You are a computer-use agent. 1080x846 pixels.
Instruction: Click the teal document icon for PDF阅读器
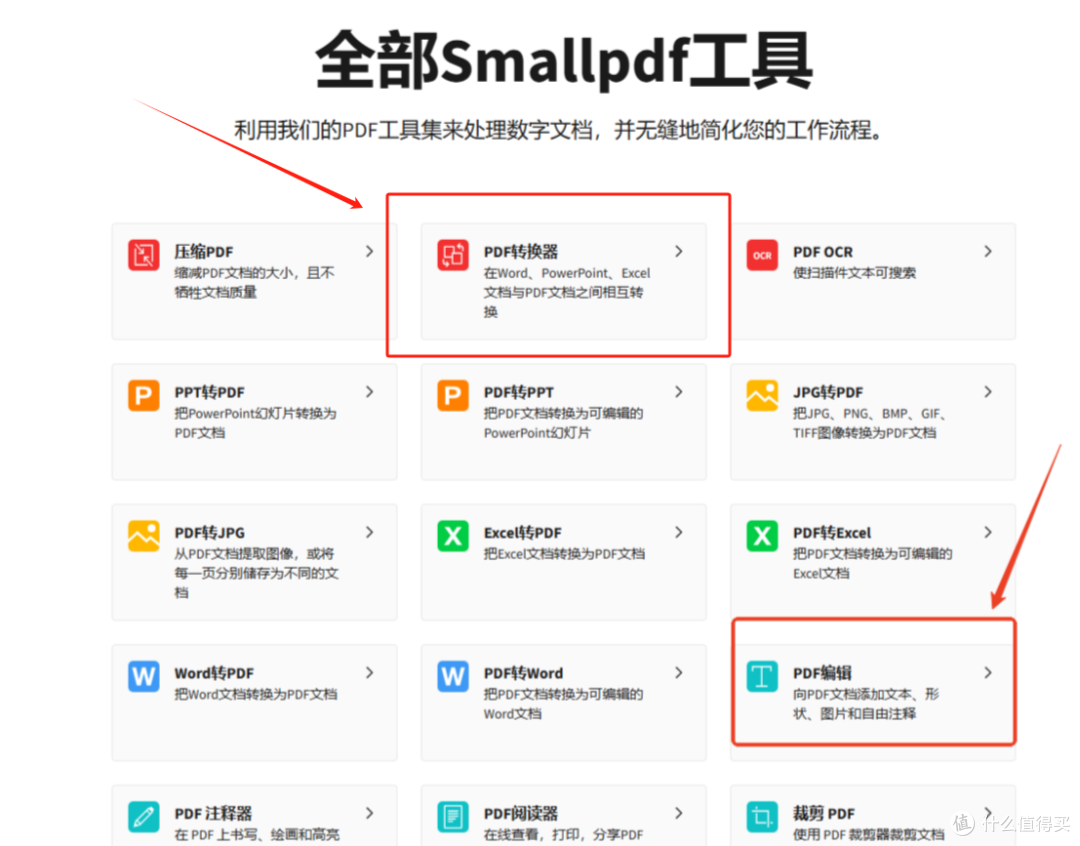tap(453, 817)
